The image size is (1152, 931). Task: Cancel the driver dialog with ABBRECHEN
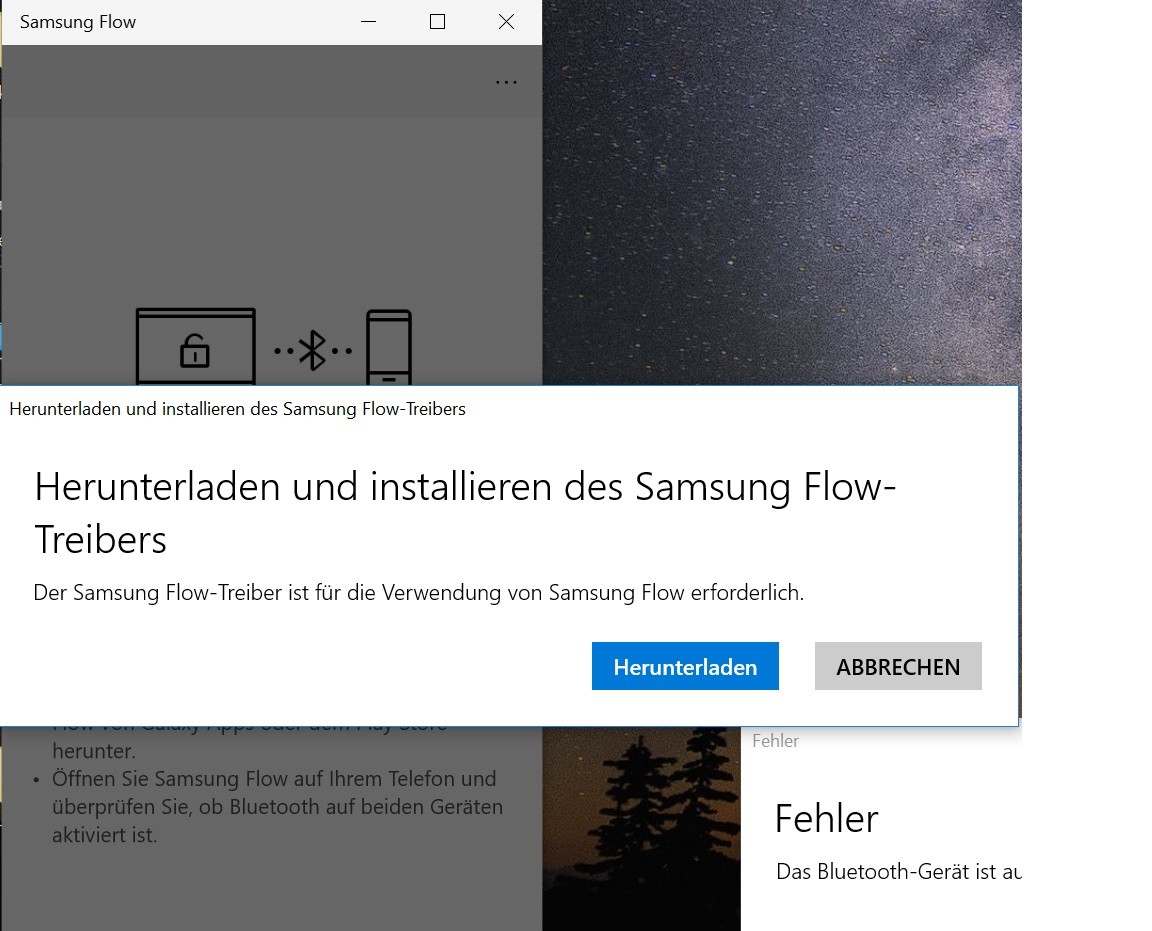(x=898, y=666)
